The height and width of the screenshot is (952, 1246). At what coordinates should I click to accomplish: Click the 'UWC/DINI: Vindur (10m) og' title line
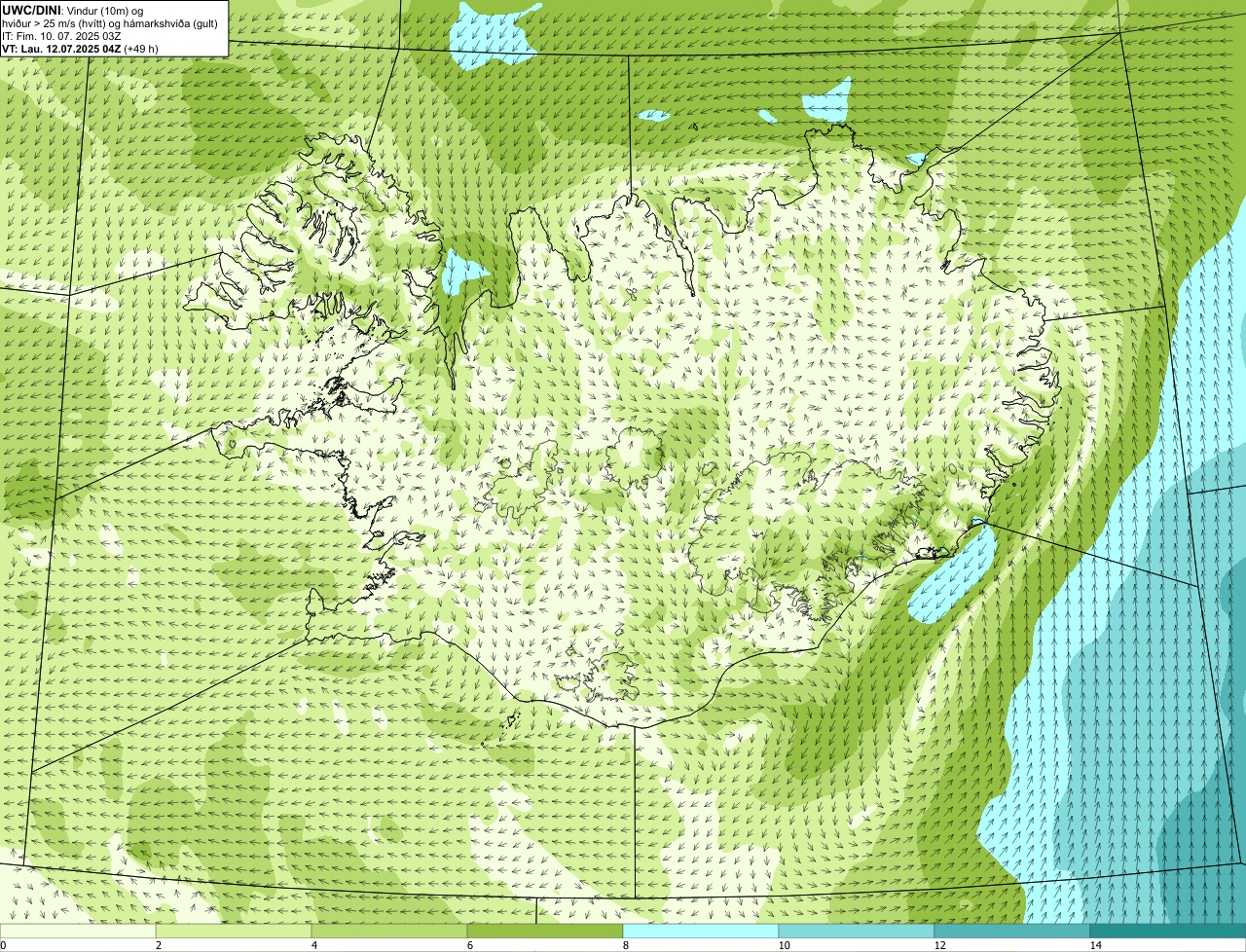click(73, 10)
